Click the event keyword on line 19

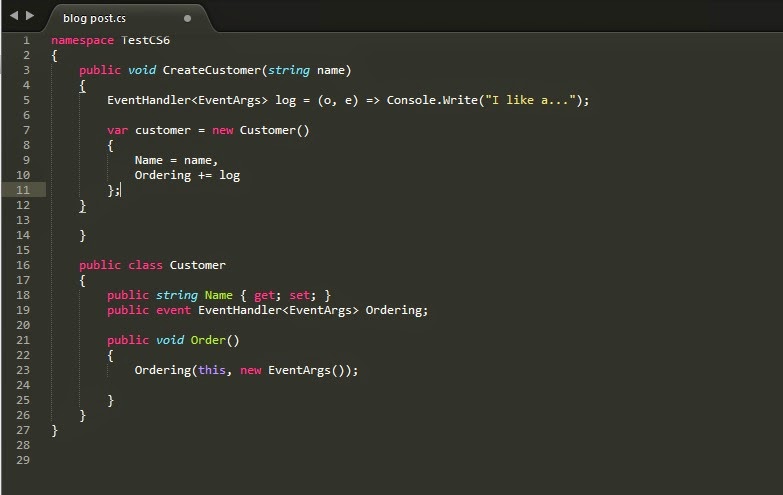click(x=173, y=310)
